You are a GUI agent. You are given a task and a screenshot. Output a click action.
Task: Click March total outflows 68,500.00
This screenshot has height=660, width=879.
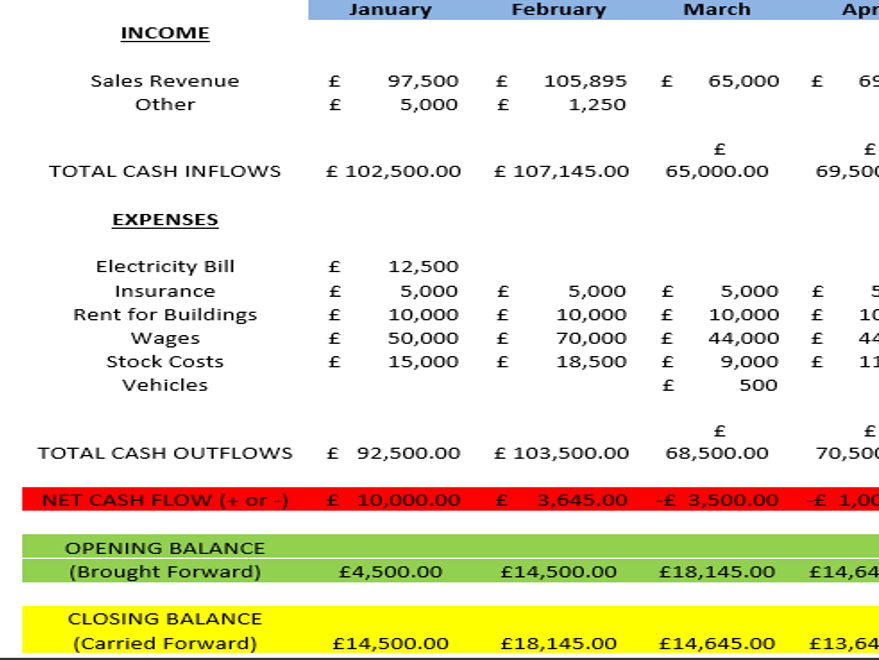[717, 453]
